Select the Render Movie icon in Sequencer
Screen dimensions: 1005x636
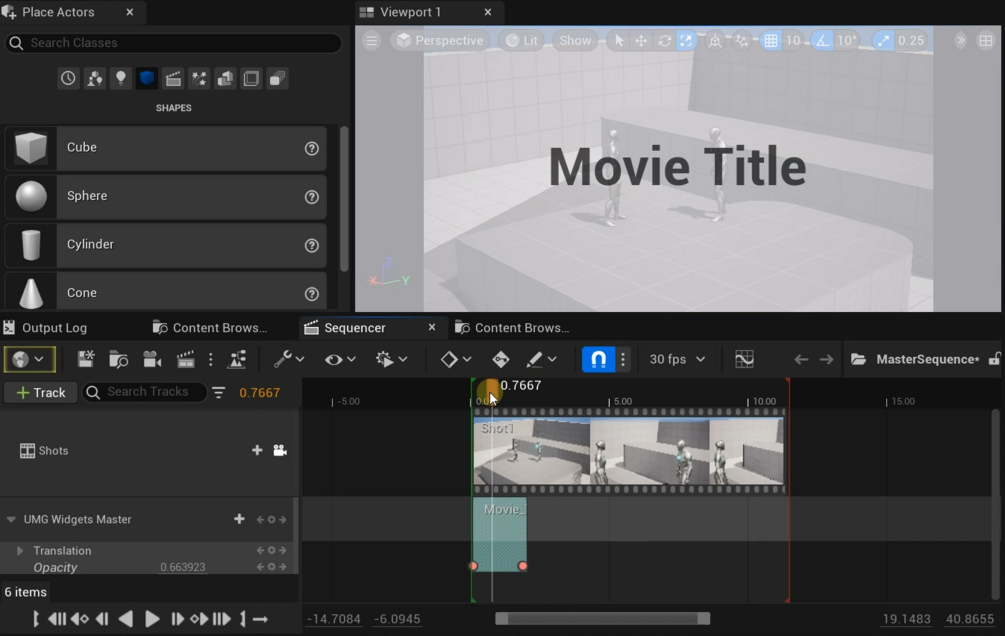[x=185, y=358]
